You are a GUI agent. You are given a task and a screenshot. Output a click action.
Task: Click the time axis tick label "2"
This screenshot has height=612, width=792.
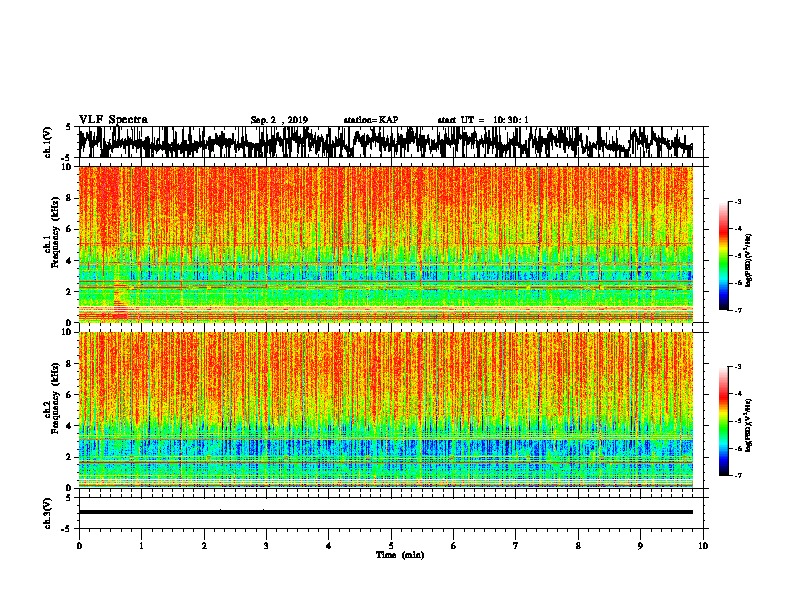[204, 546]
